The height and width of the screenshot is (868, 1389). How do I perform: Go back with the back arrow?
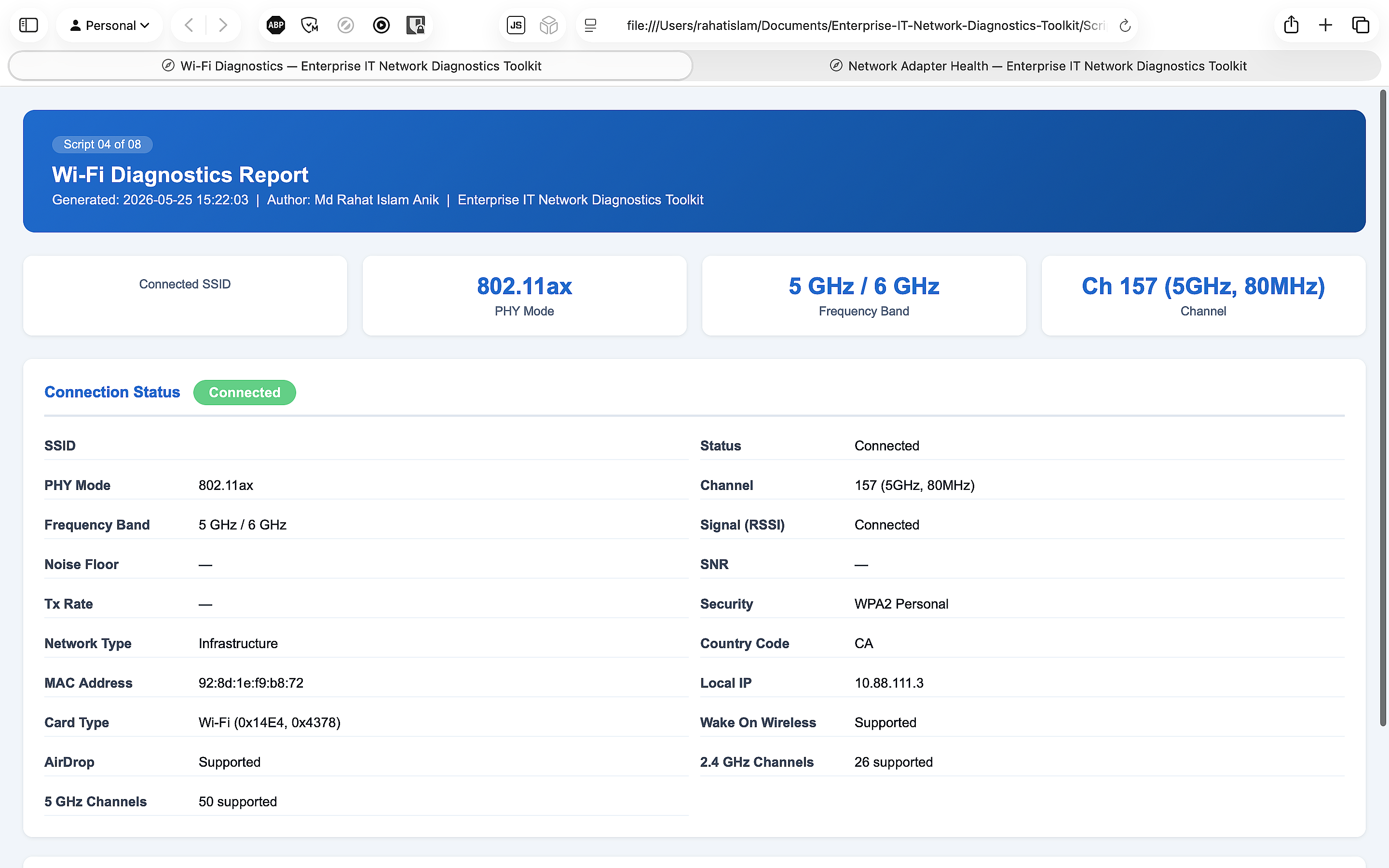click(189, 25)
